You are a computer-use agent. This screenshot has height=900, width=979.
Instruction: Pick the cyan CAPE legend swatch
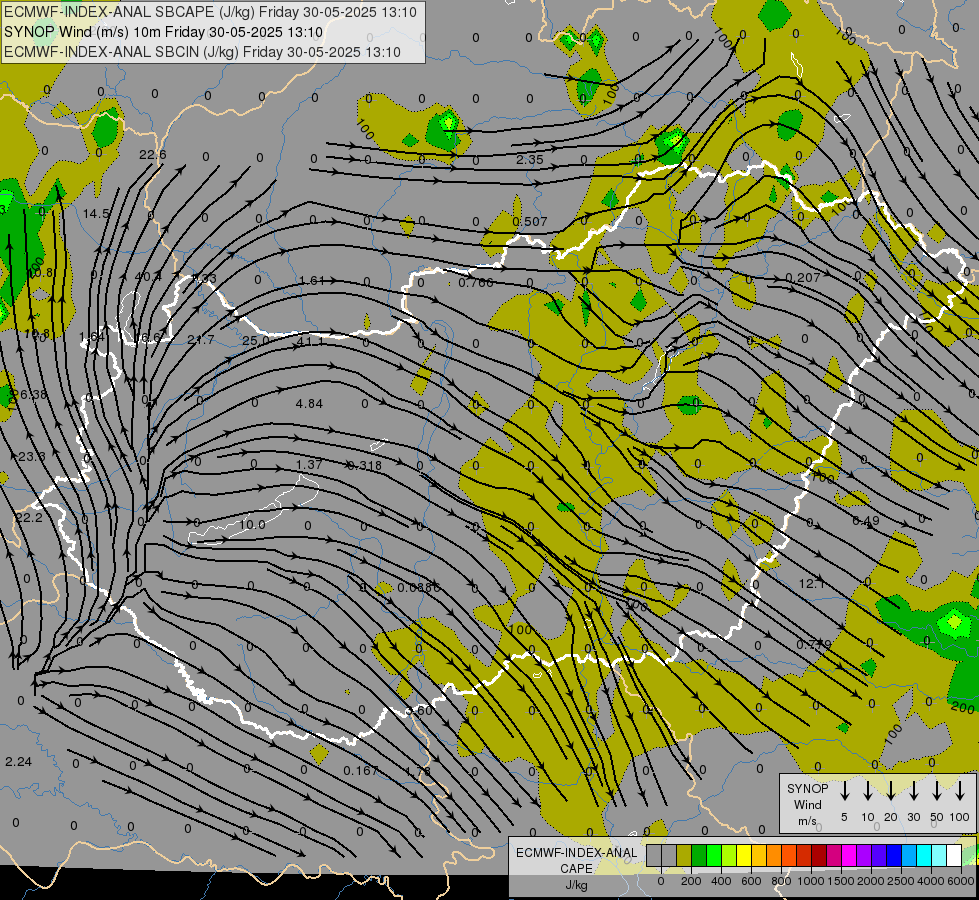coord(923,856)
